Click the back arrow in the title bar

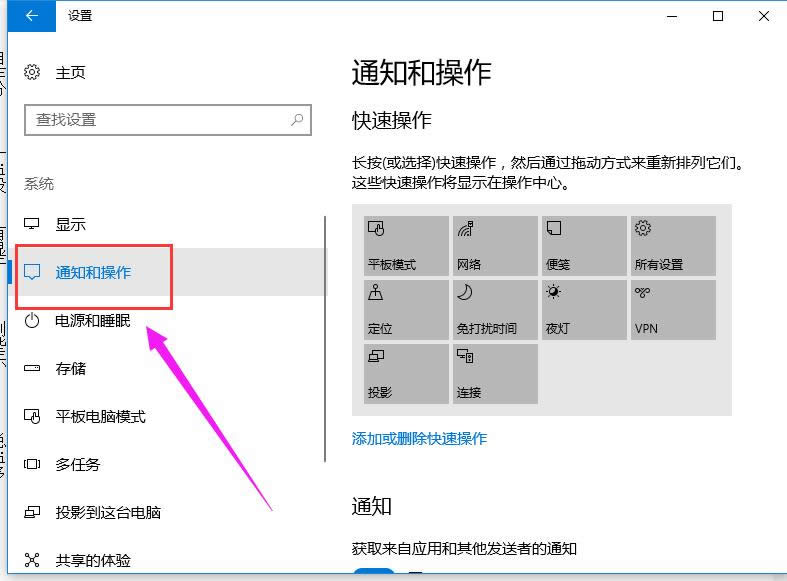pos(33,16)
